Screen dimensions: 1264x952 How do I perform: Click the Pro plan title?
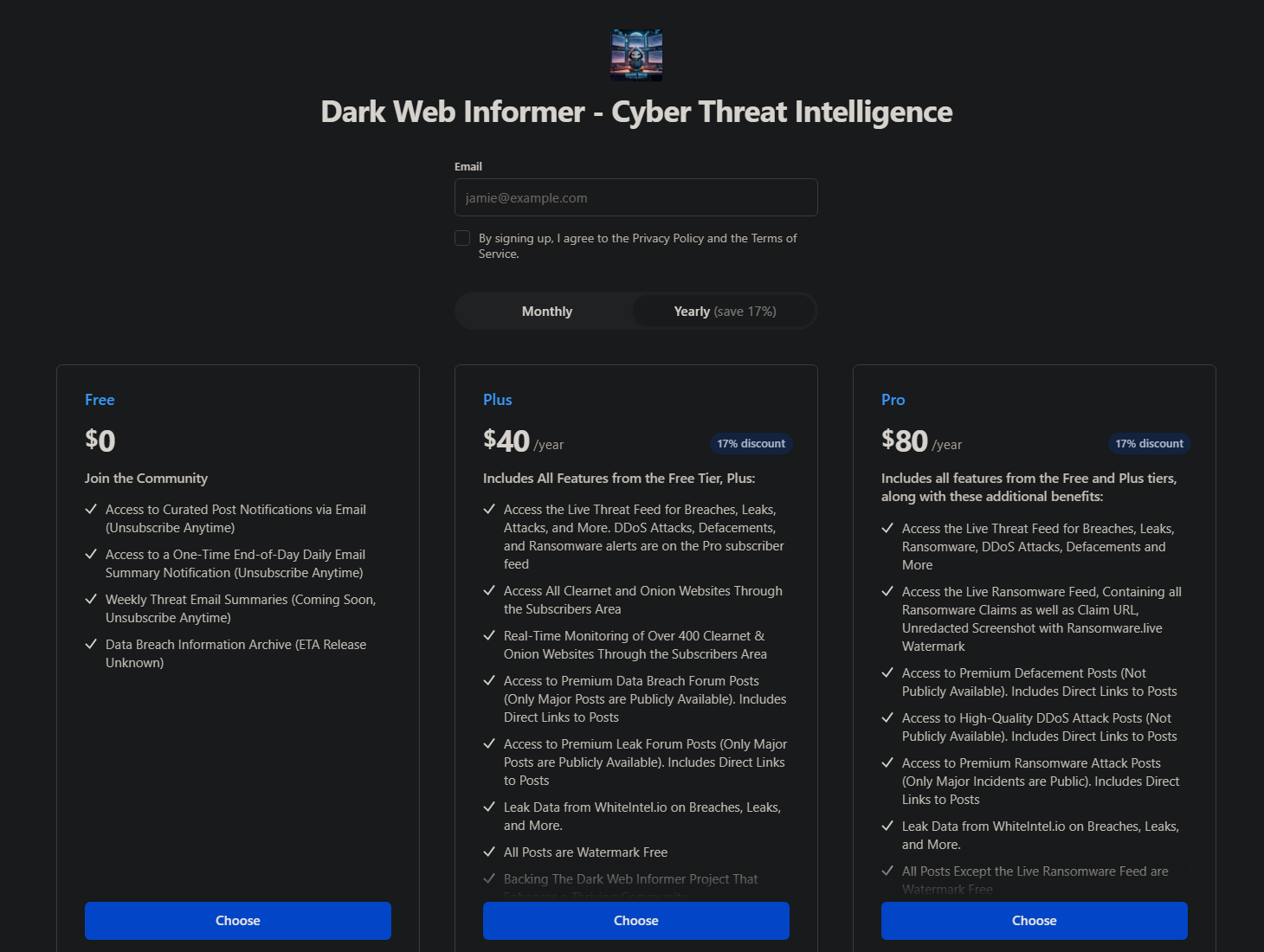point(893,400)
